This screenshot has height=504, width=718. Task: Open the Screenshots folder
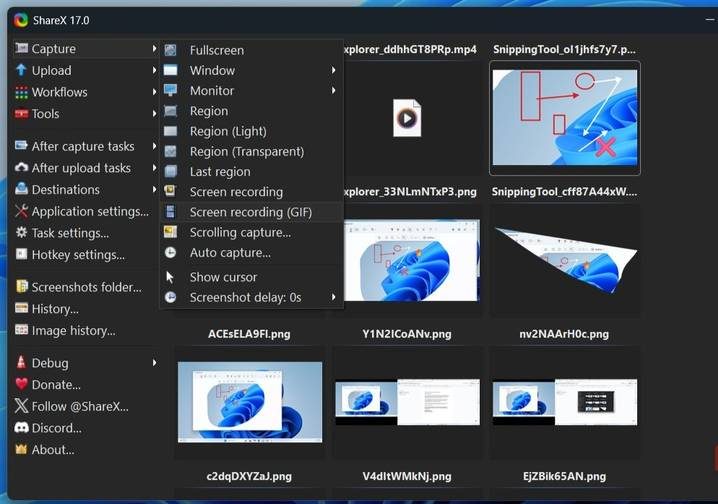pos(84,287)
